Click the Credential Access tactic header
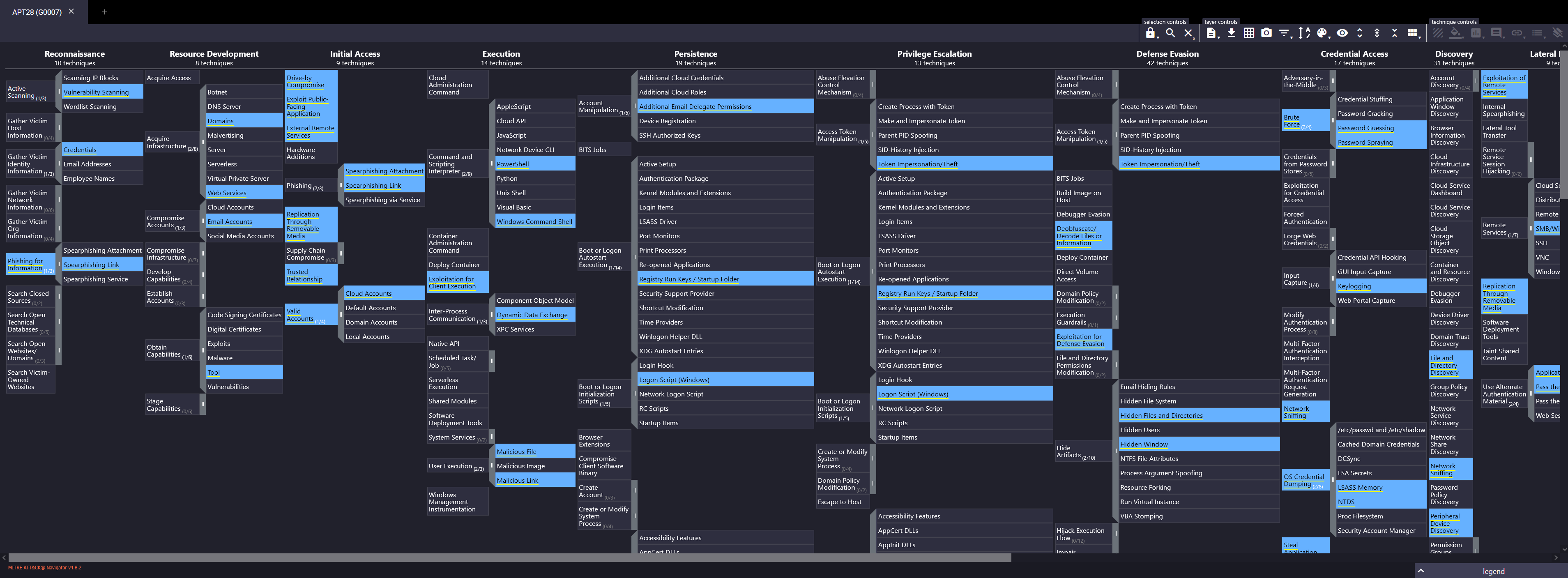The image size is (1568, 578). tap(1354, 53)
